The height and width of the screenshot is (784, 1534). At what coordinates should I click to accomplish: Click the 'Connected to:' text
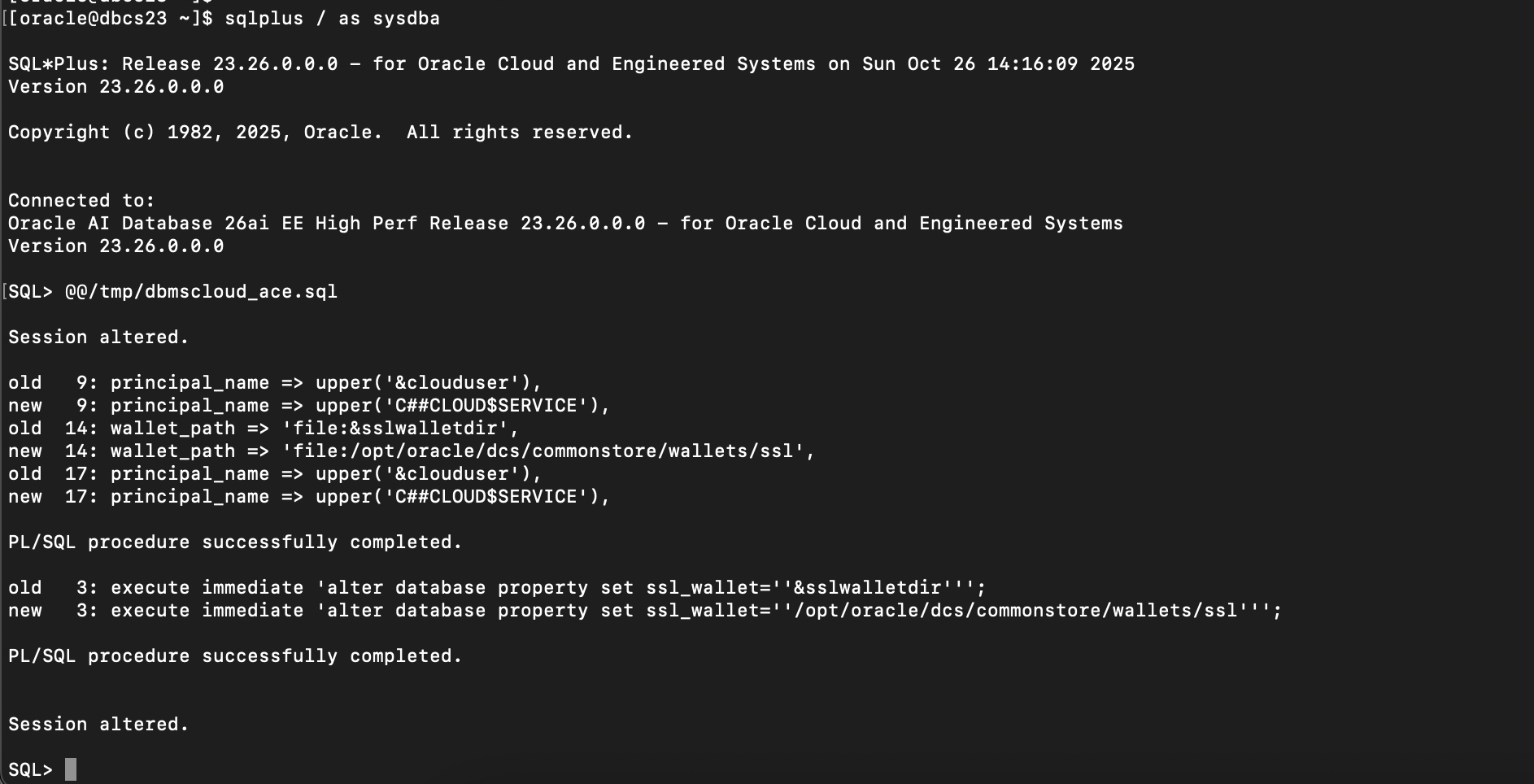pos(81,201)
